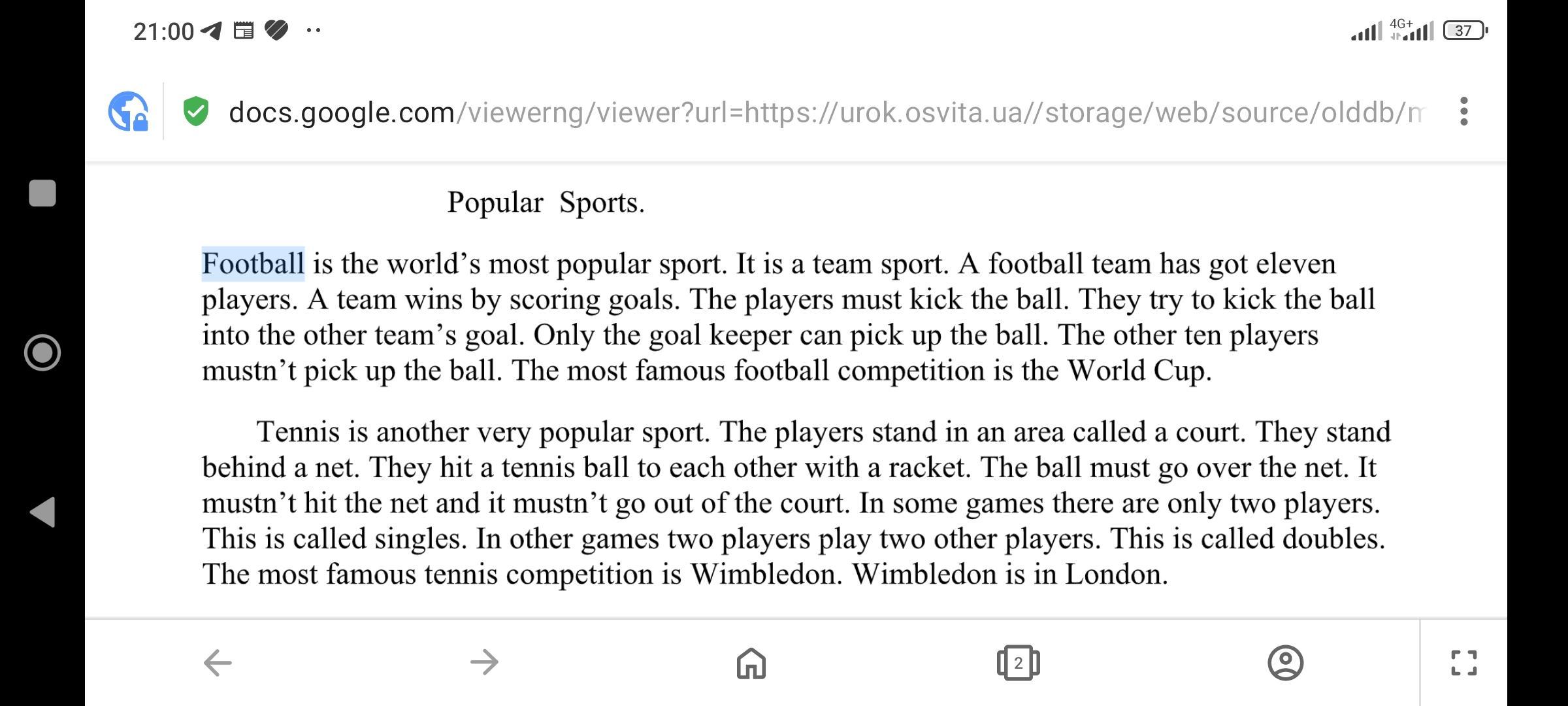Go to the browser home page
Viewport: 1568px width, 706px height.
[x=751, y=663]
